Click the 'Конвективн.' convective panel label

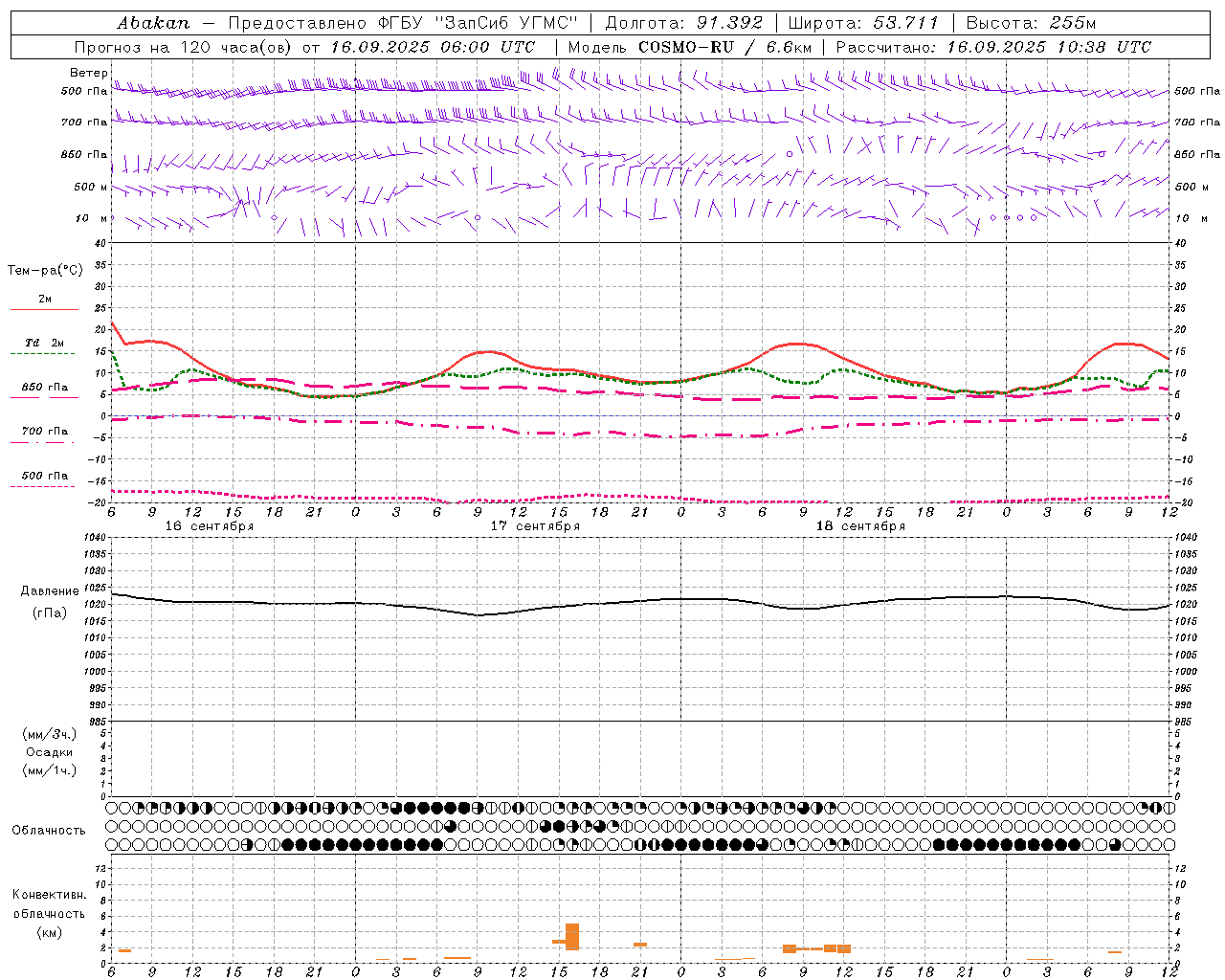pyautogui.click(x=50, y=895)
